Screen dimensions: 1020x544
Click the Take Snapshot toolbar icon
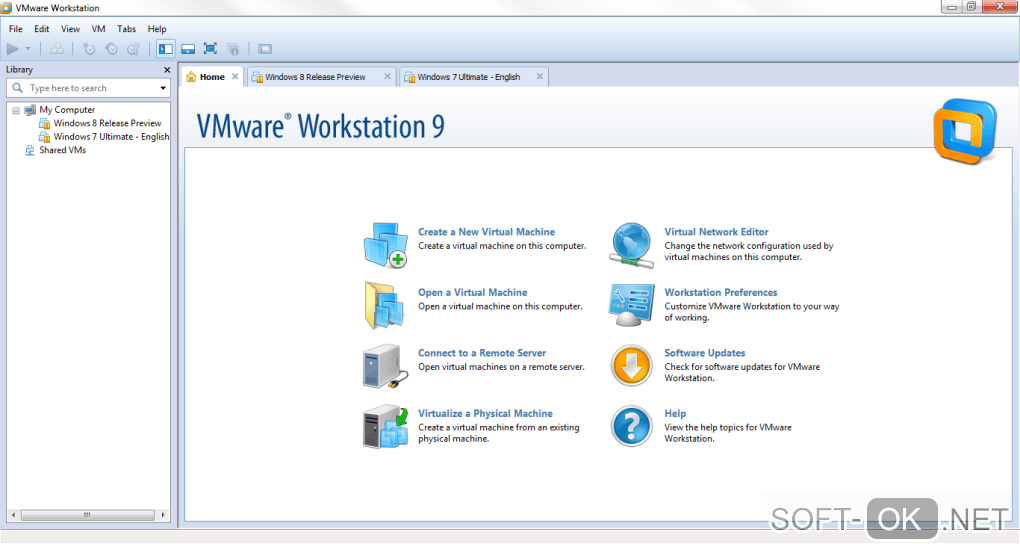[x=89, y=49]
